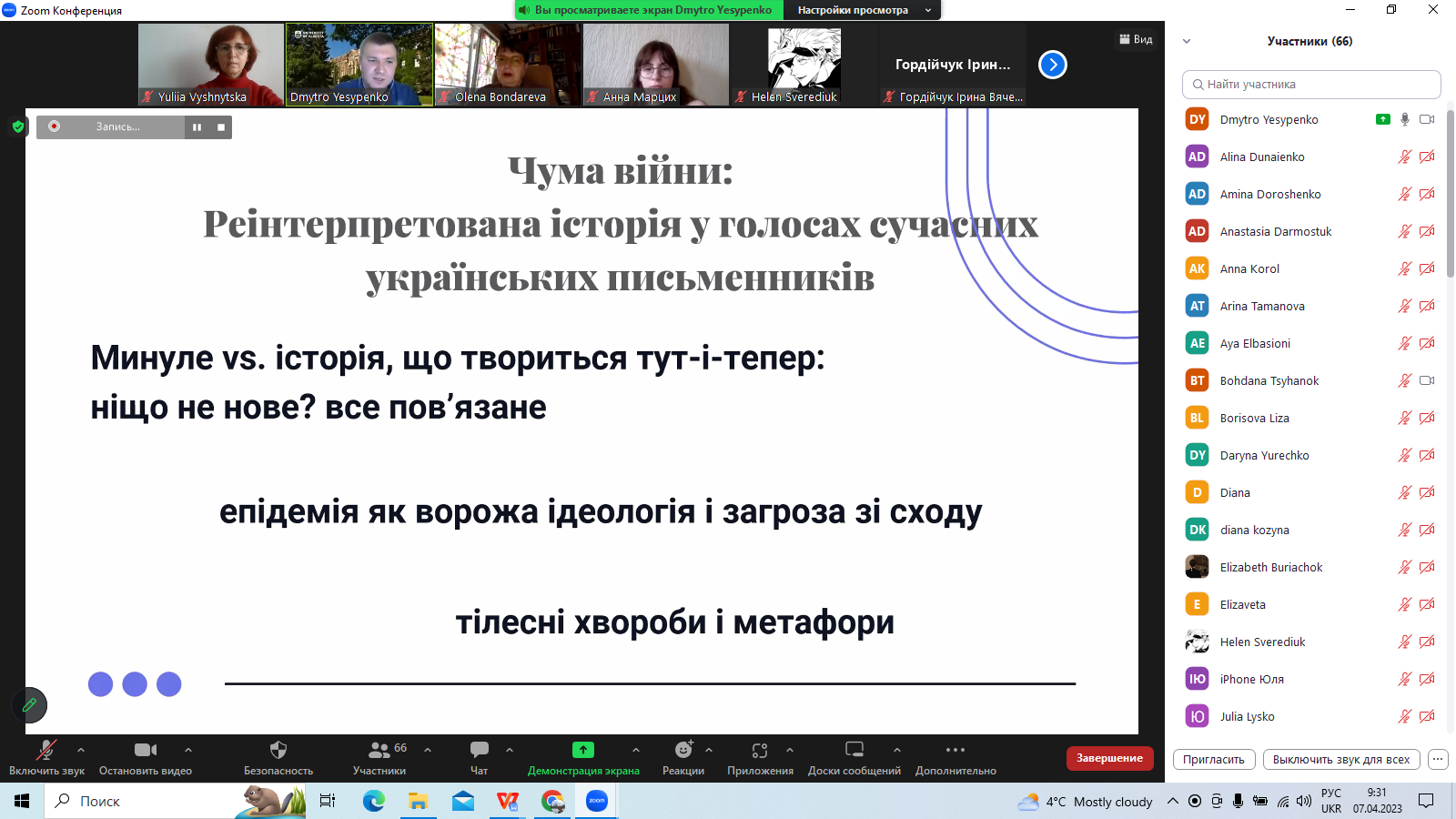Pause the recording in progress
Image resolution: width=1456 pixels, height=819 pixels.
pyautogui.click(x=197, y=127)
